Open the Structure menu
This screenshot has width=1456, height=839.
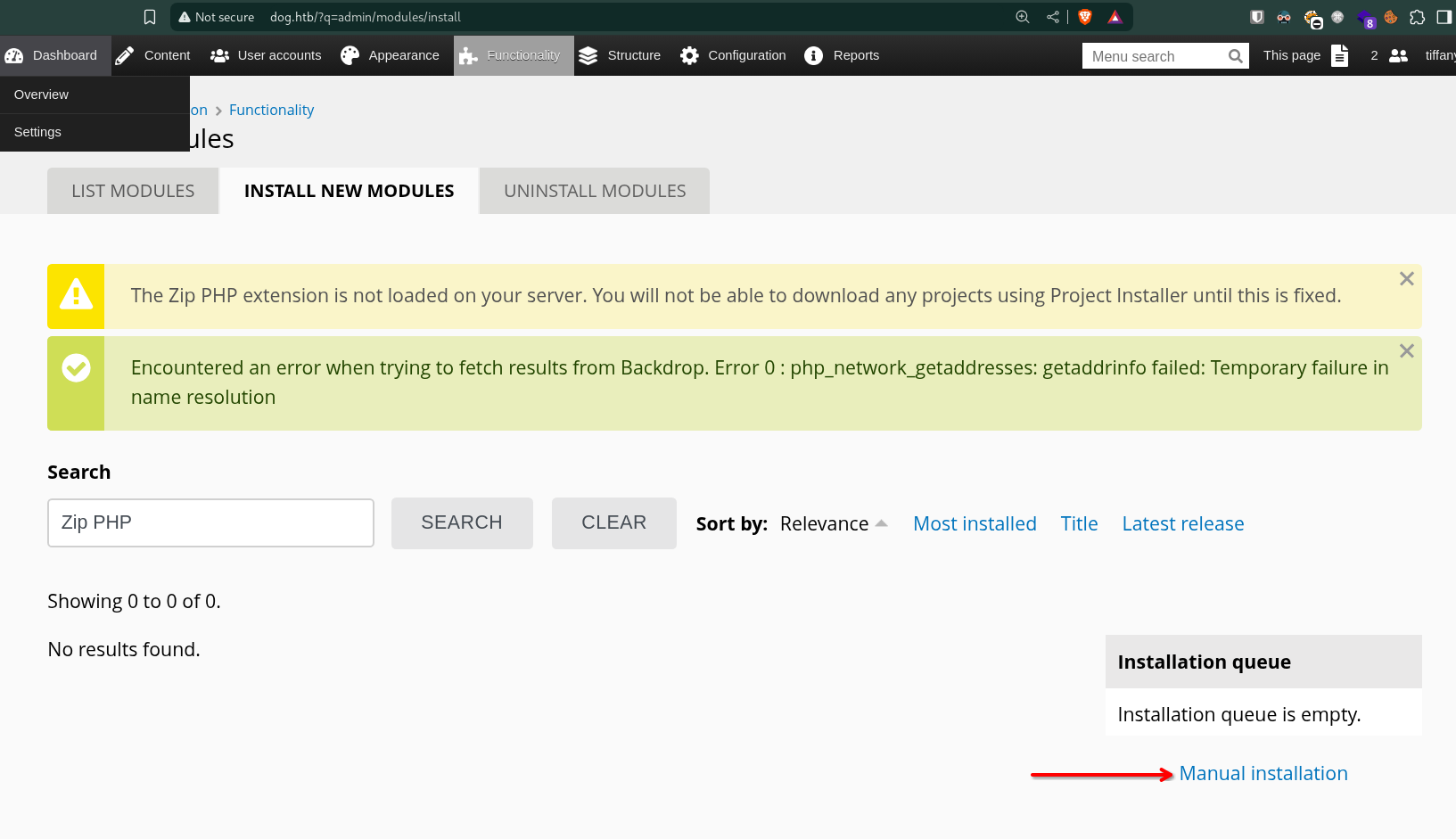pos(620,55)
